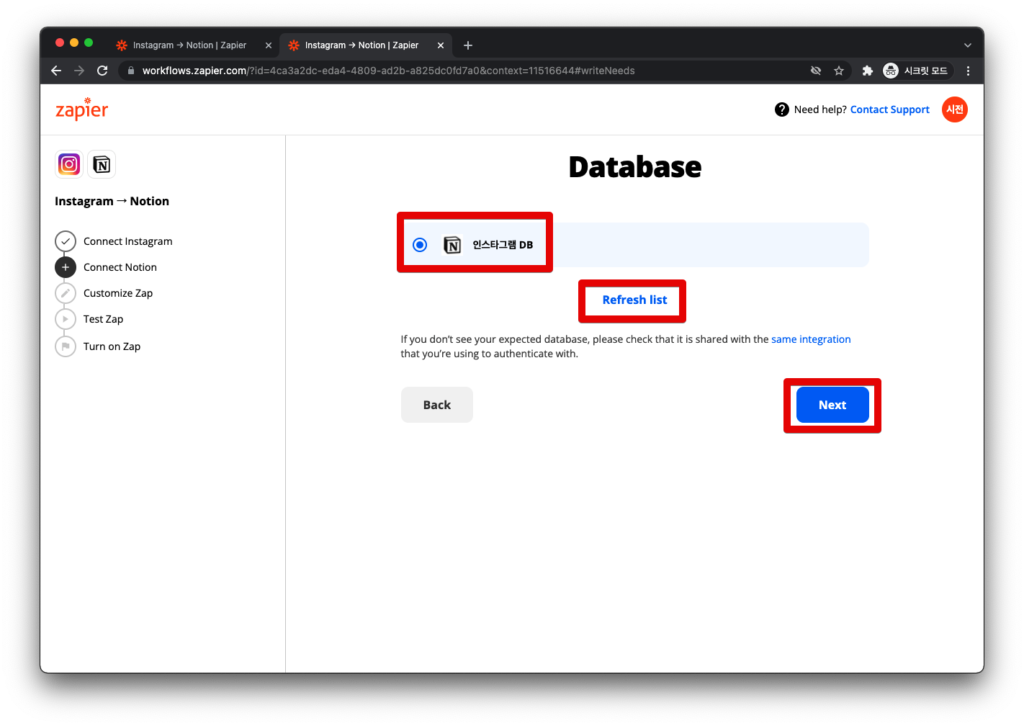Click the help question mark icon
The image size is (1024, 726).
[781, 110]
